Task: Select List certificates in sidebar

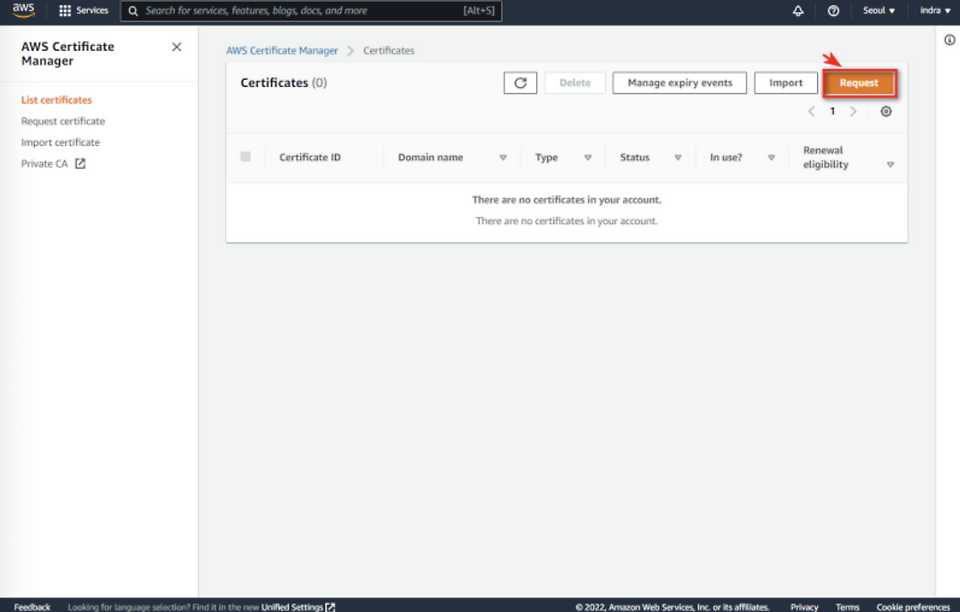Action: click(56, 100)
